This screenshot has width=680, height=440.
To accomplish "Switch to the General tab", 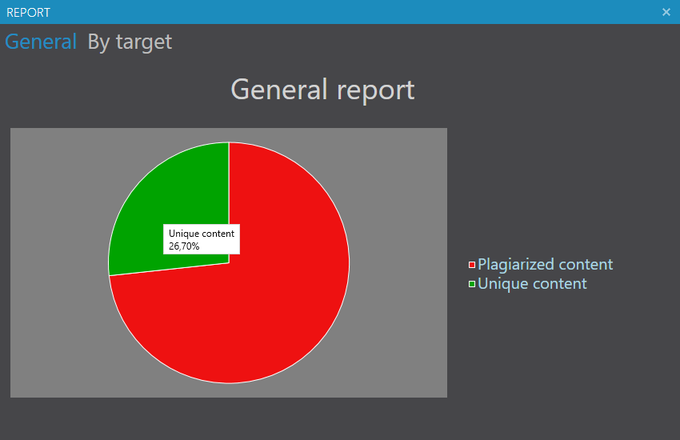I will 41,42.
